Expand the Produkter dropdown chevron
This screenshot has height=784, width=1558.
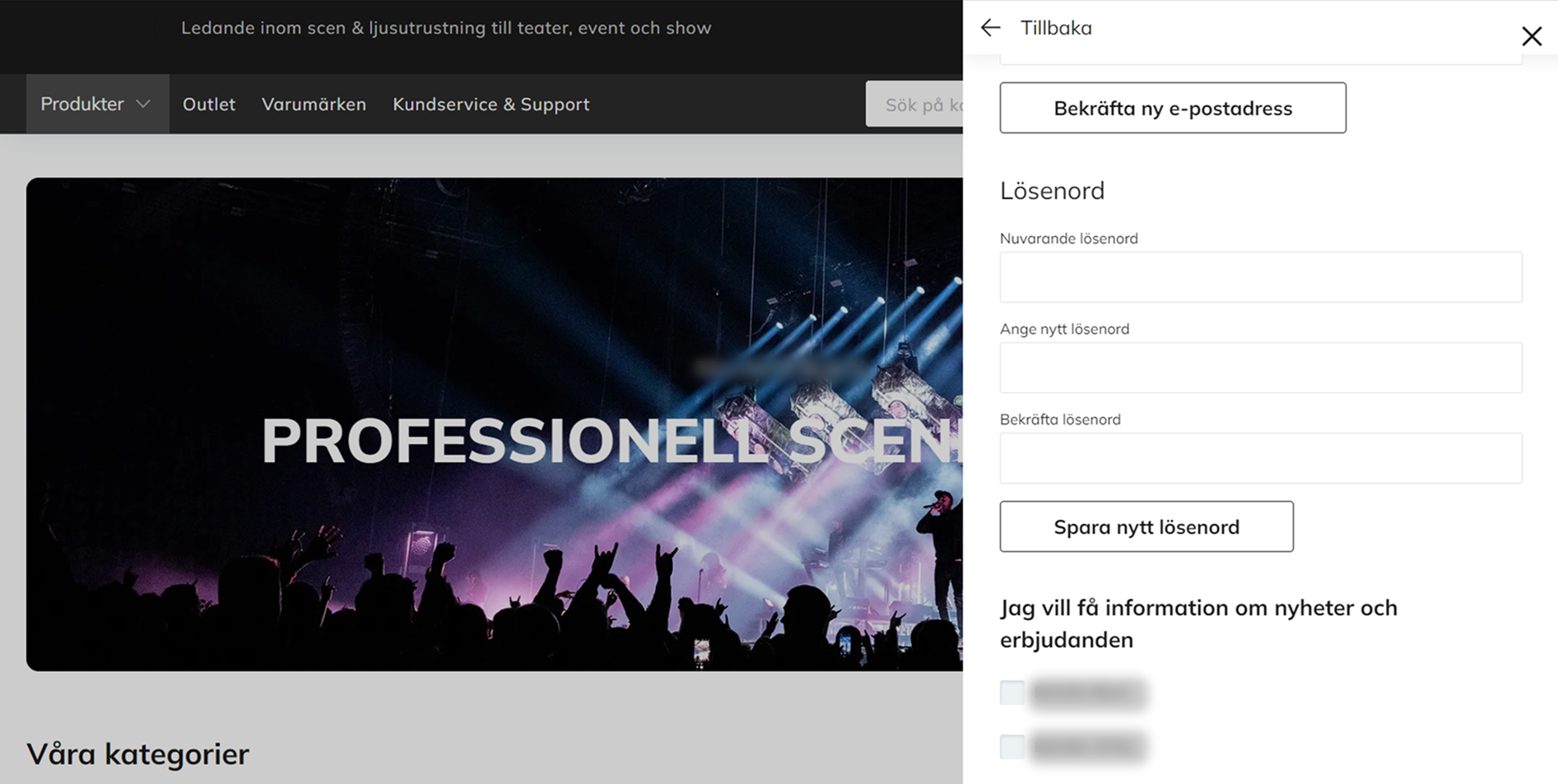[143, 104]
